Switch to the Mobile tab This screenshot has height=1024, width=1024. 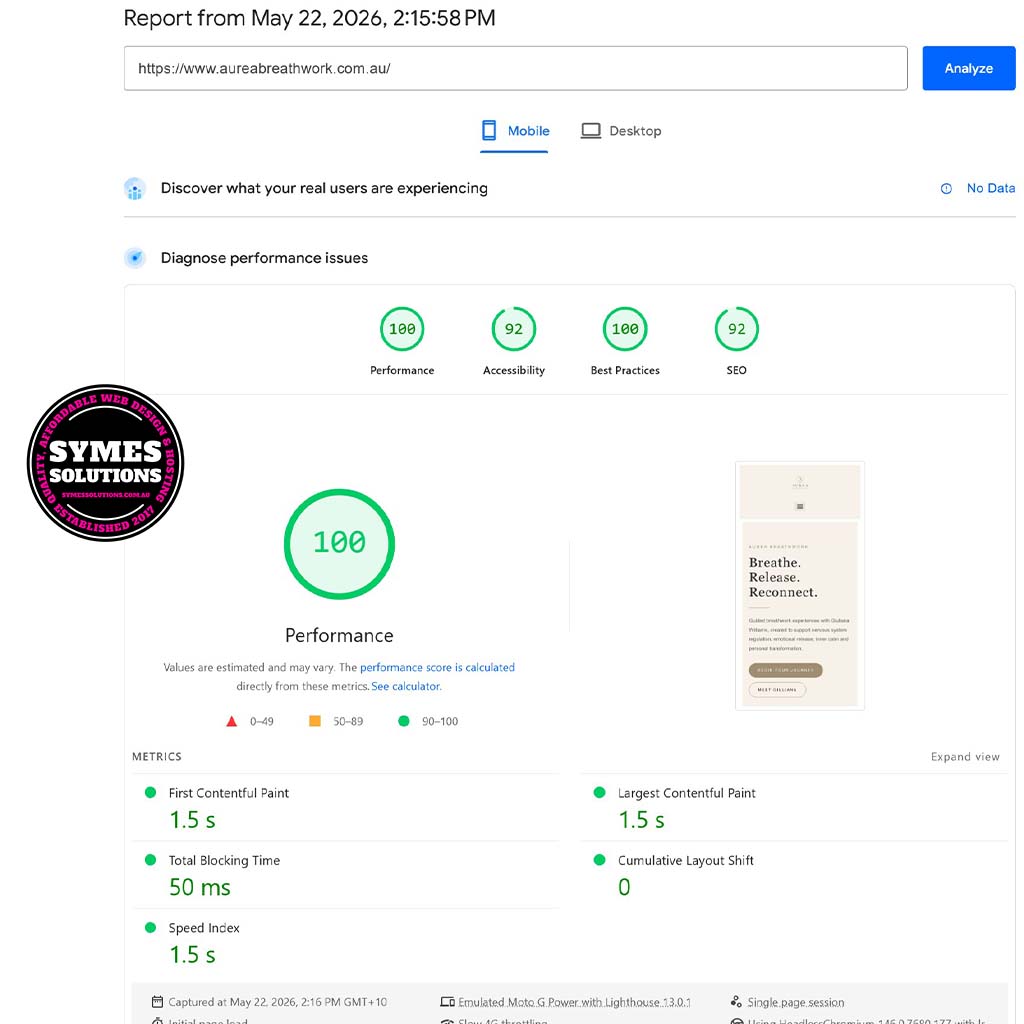point(515,131)
